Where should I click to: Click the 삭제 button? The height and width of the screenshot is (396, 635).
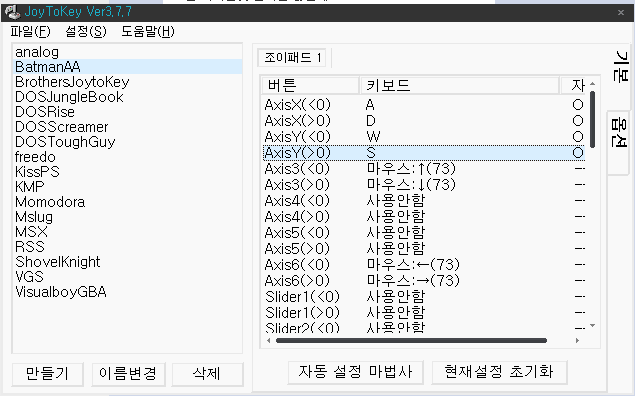point(207,374)
